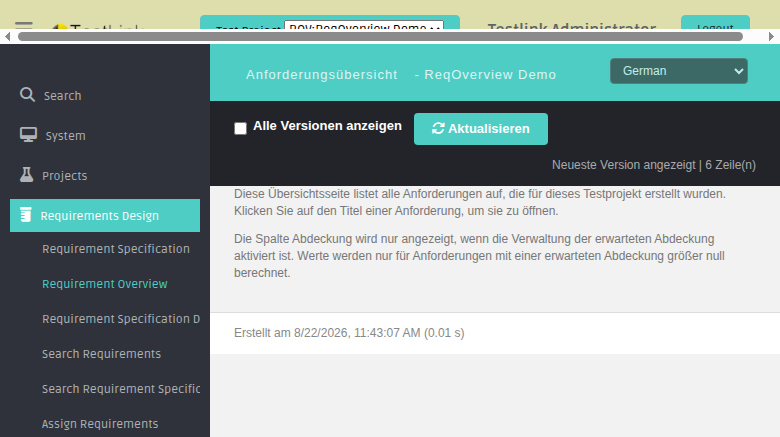Enable the Alle Versionen anzeigen checkbox
Screen dimensions: 780x437
240,128
